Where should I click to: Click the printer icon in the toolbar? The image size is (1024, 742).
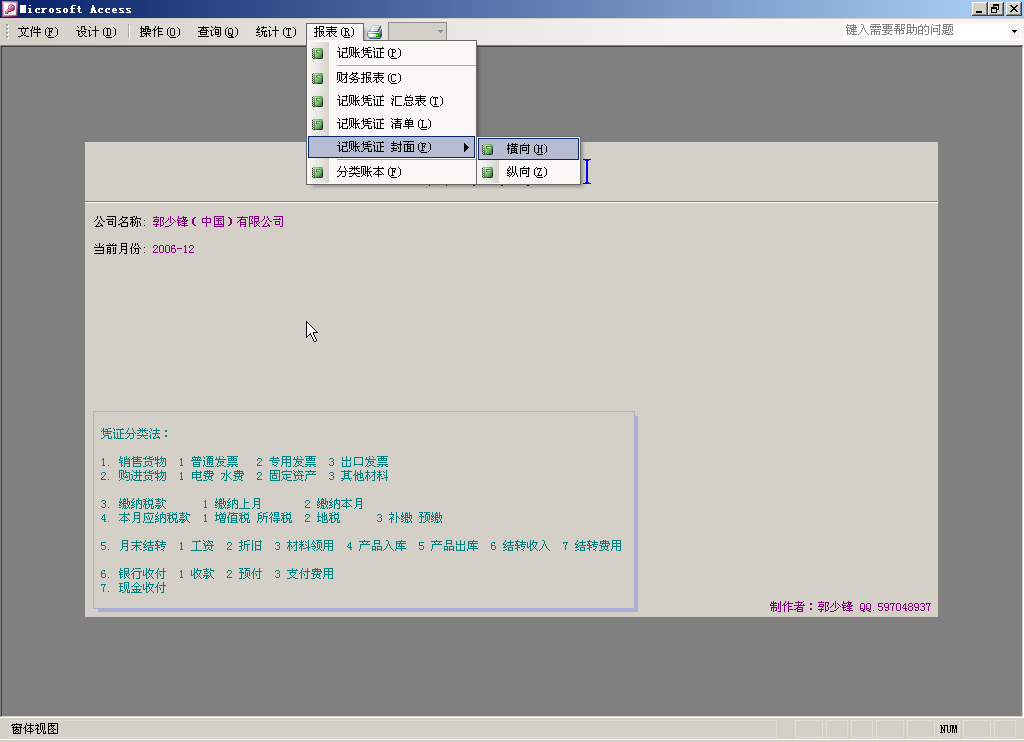pyautogui.click(x=374, y=32)
